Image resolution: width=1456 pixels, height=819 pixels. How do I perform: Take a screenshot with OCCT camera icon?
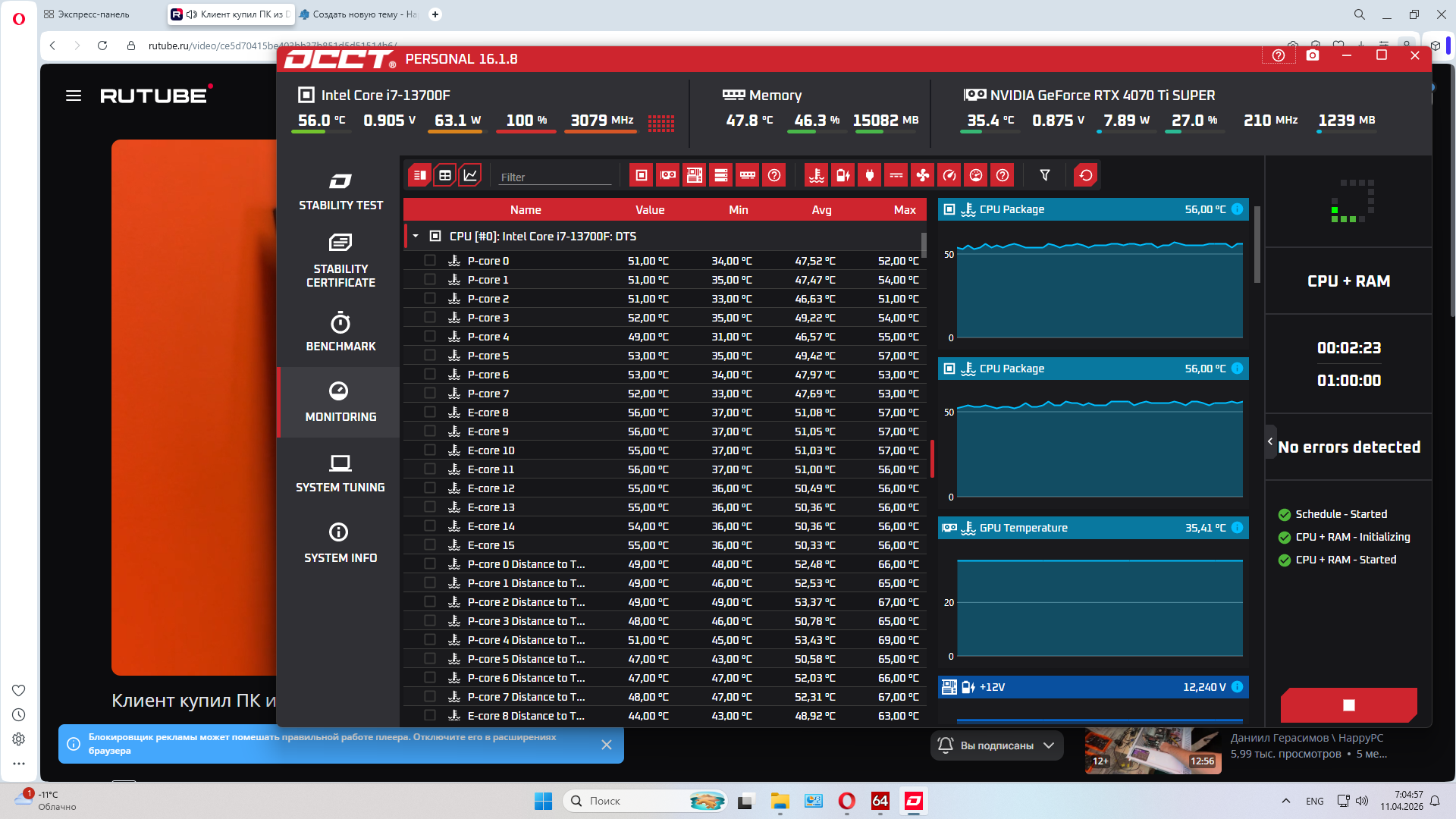point(1313,56)
